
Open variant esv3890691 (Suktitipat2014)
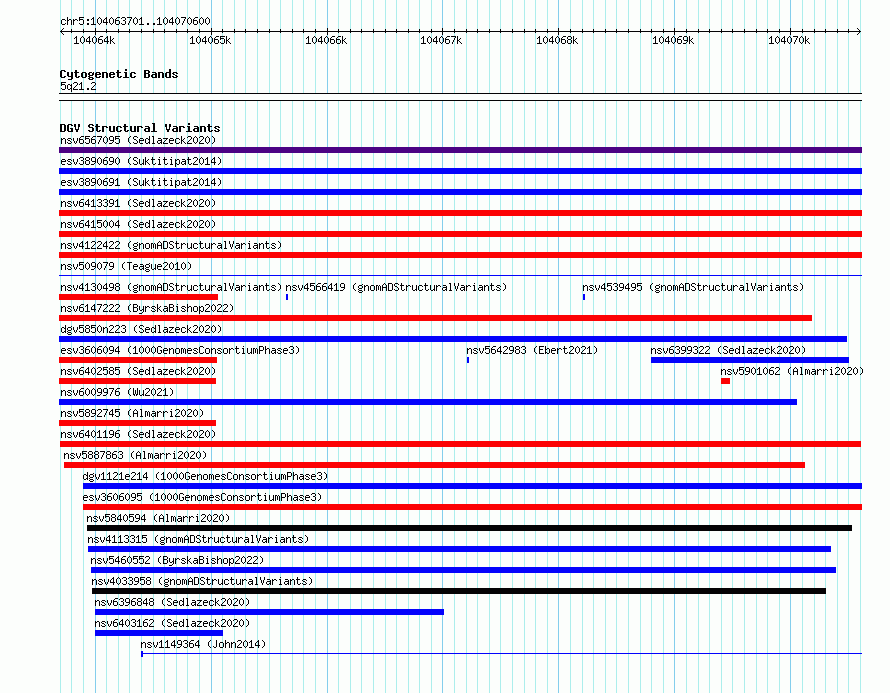point(141,182)
